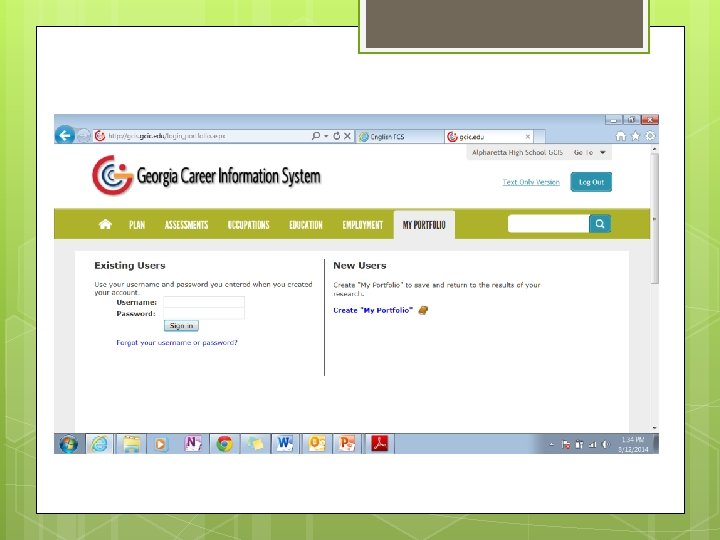Switch to the English FCS browser tab
The image size is (720, 540).
click(x=399, y=136)
